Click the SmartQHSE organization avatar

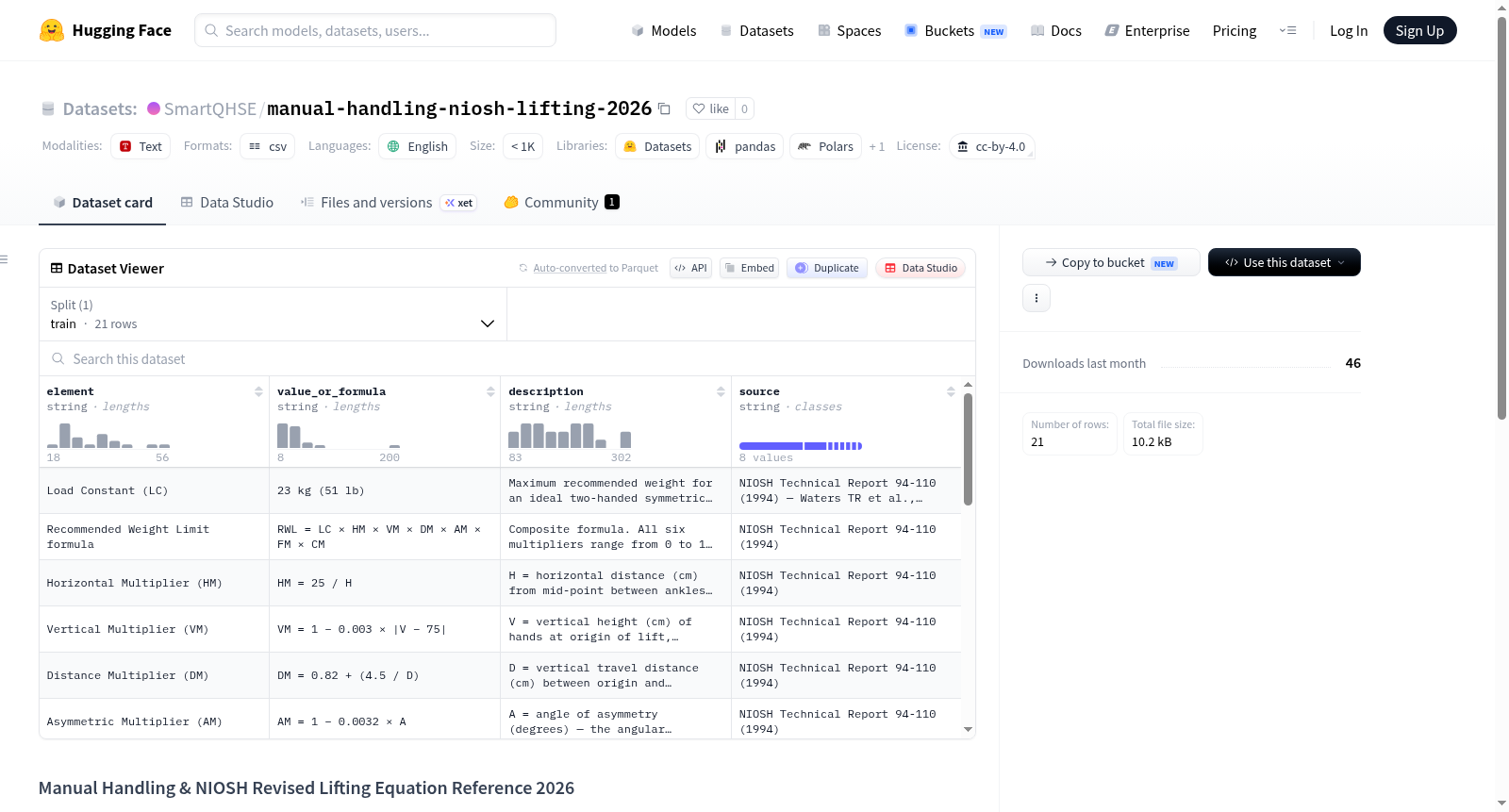pyautogui.click(x=154, y=108)
